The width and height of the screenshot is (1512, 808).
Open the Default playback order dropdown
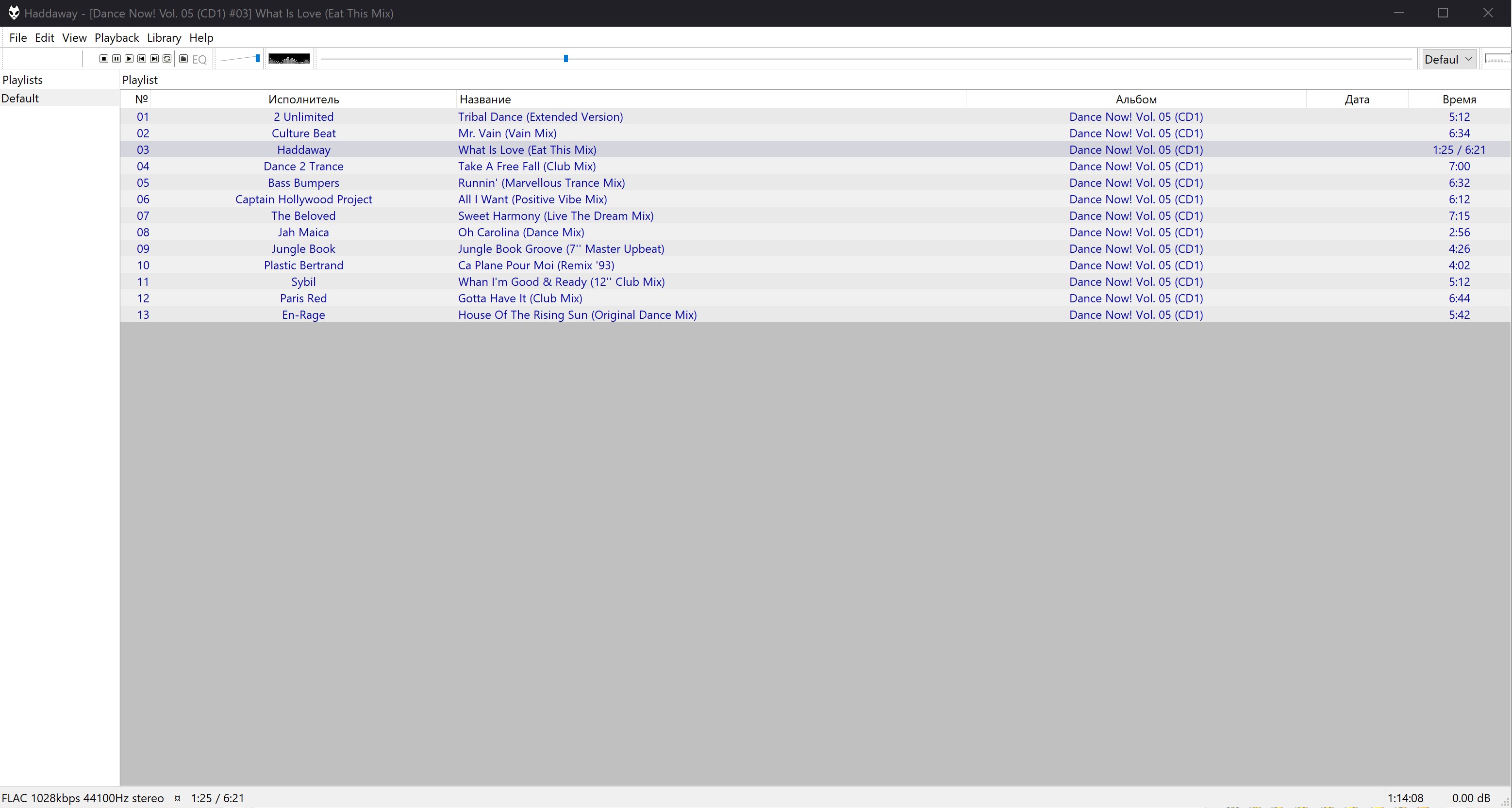pos(1448,59)
